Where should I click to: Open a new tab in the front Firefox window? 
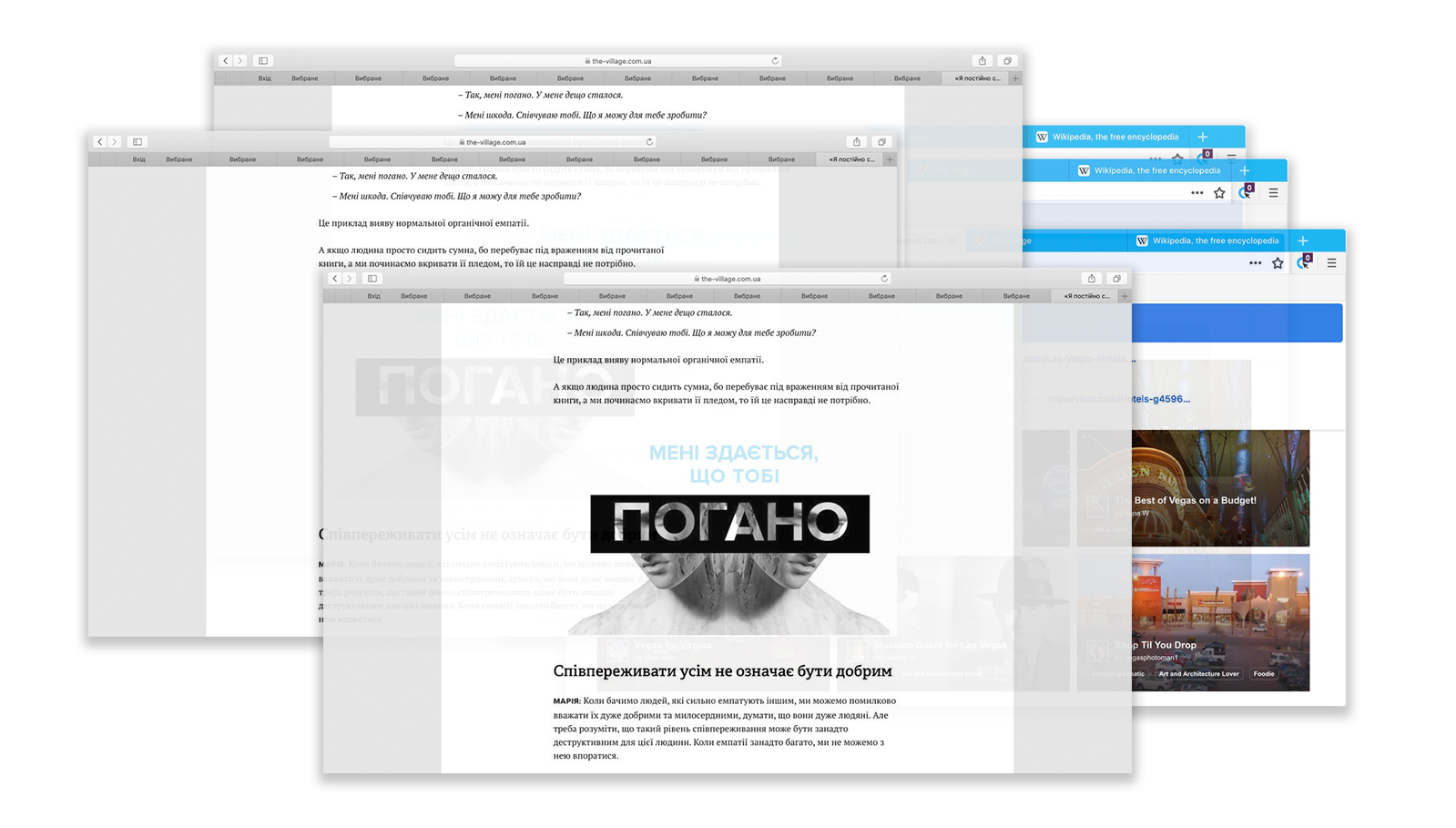pyautogui.click(x=1303, y=240)
